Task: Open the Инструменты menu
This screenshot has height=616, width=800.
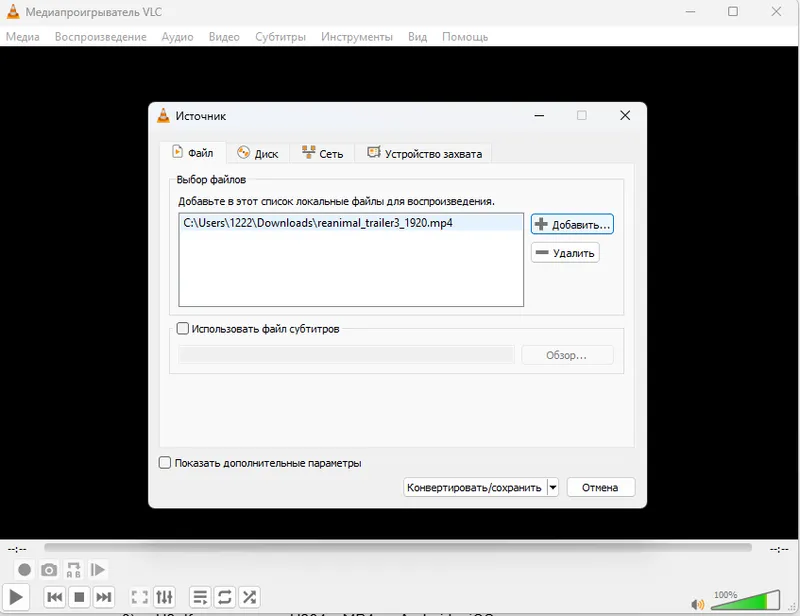Action: tap(357, 37)
